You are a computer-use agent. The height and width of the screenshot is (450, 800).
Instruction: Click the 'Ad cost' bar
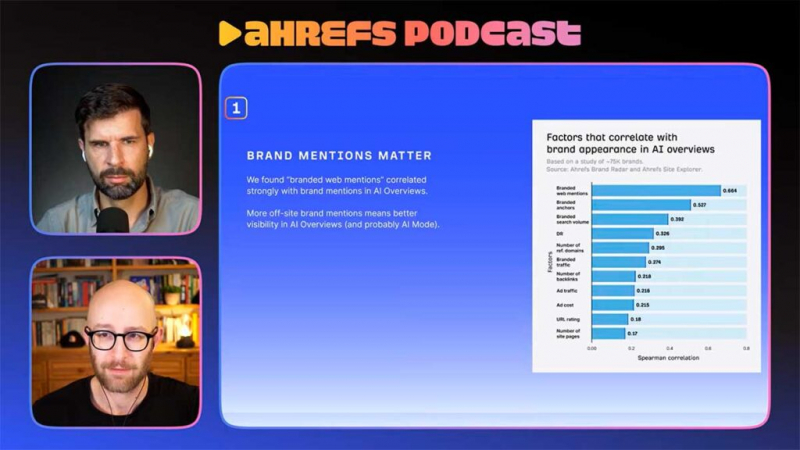(x=613, y=305)
